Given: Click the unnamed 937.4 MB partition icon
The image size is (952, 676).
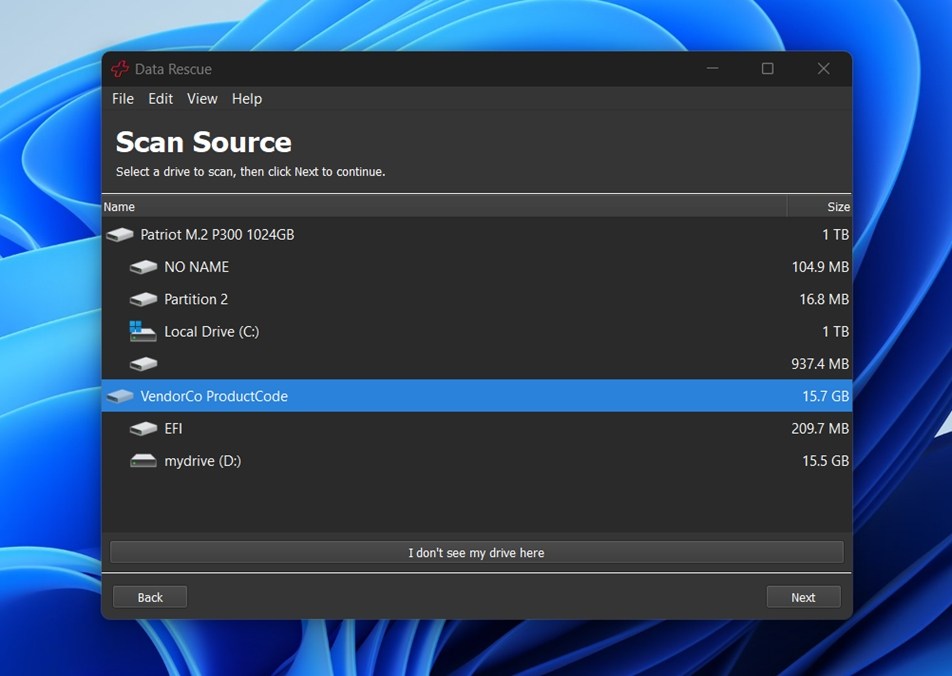Looking at the screenshot, I should (144, 364).
